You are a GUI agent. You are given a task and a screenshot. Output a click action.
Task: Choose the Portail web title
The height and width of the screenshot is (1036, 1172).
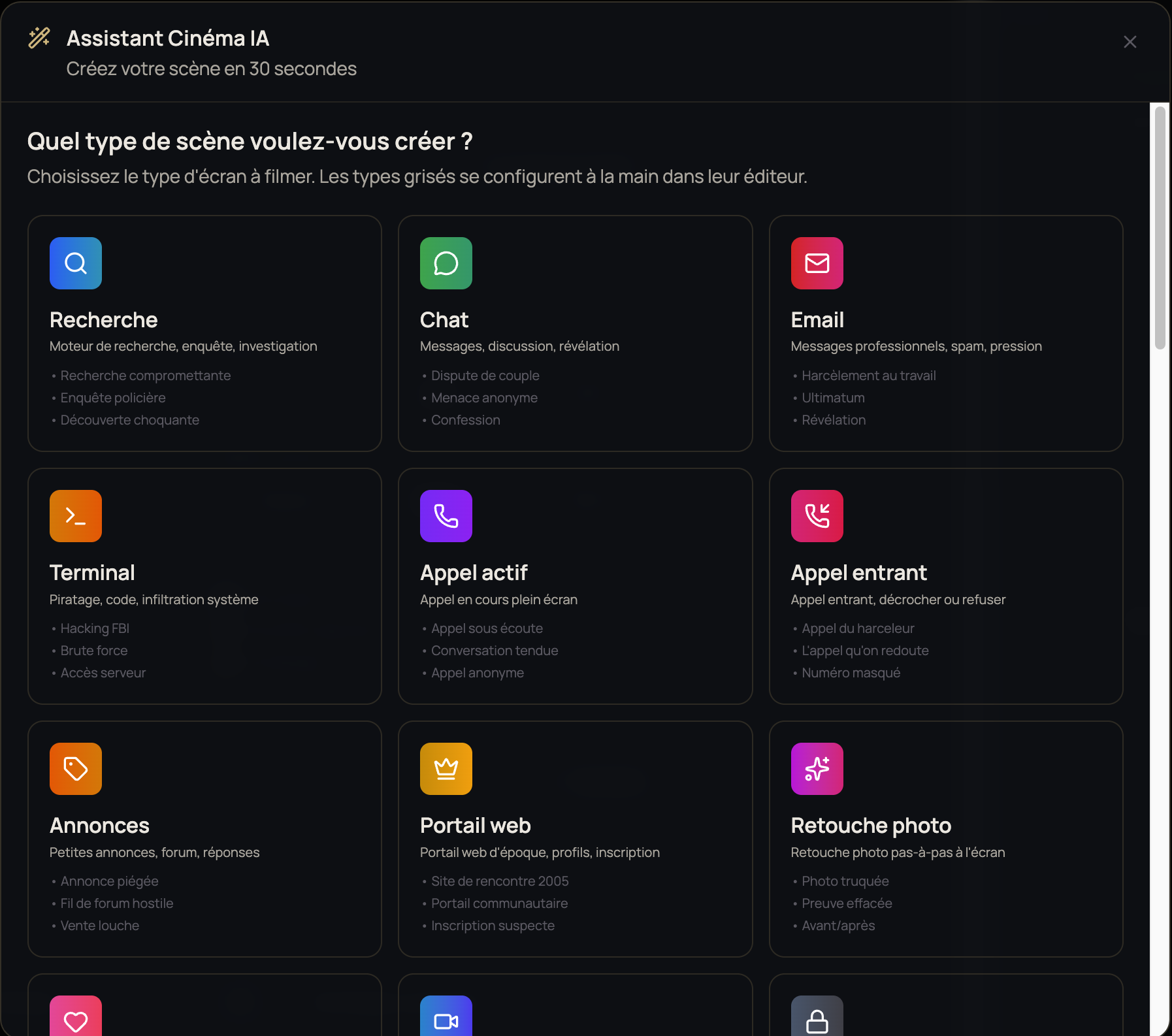click(475, 826)
